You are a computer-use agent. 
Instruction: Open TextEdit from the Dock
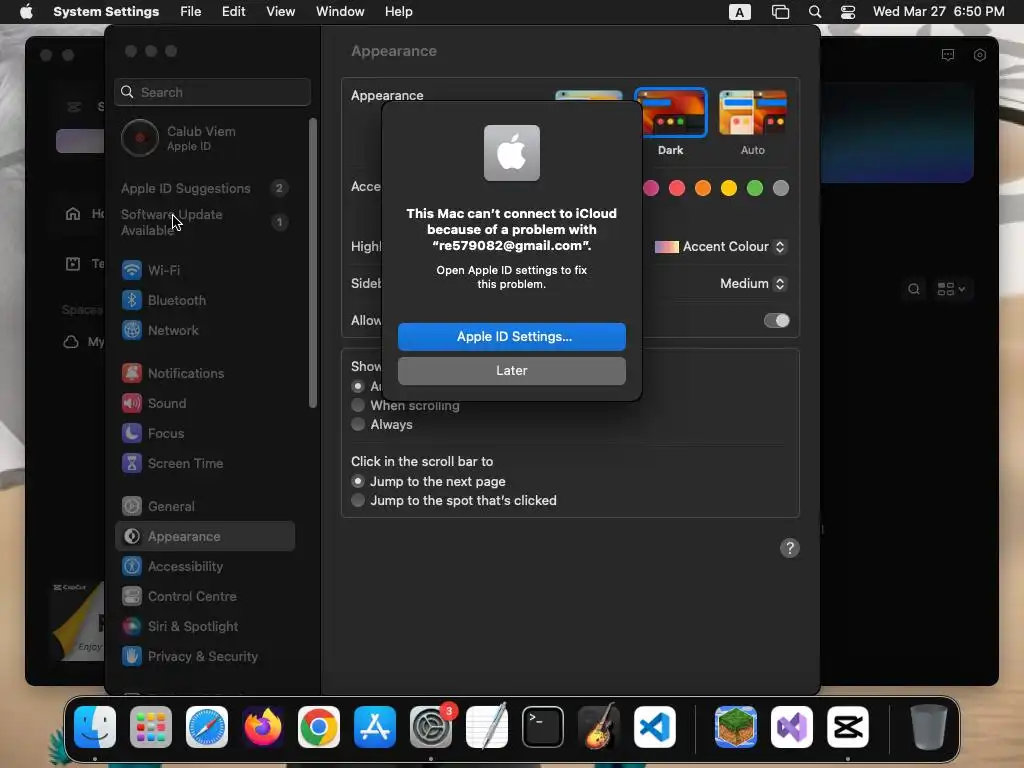(x=487, y=727)
